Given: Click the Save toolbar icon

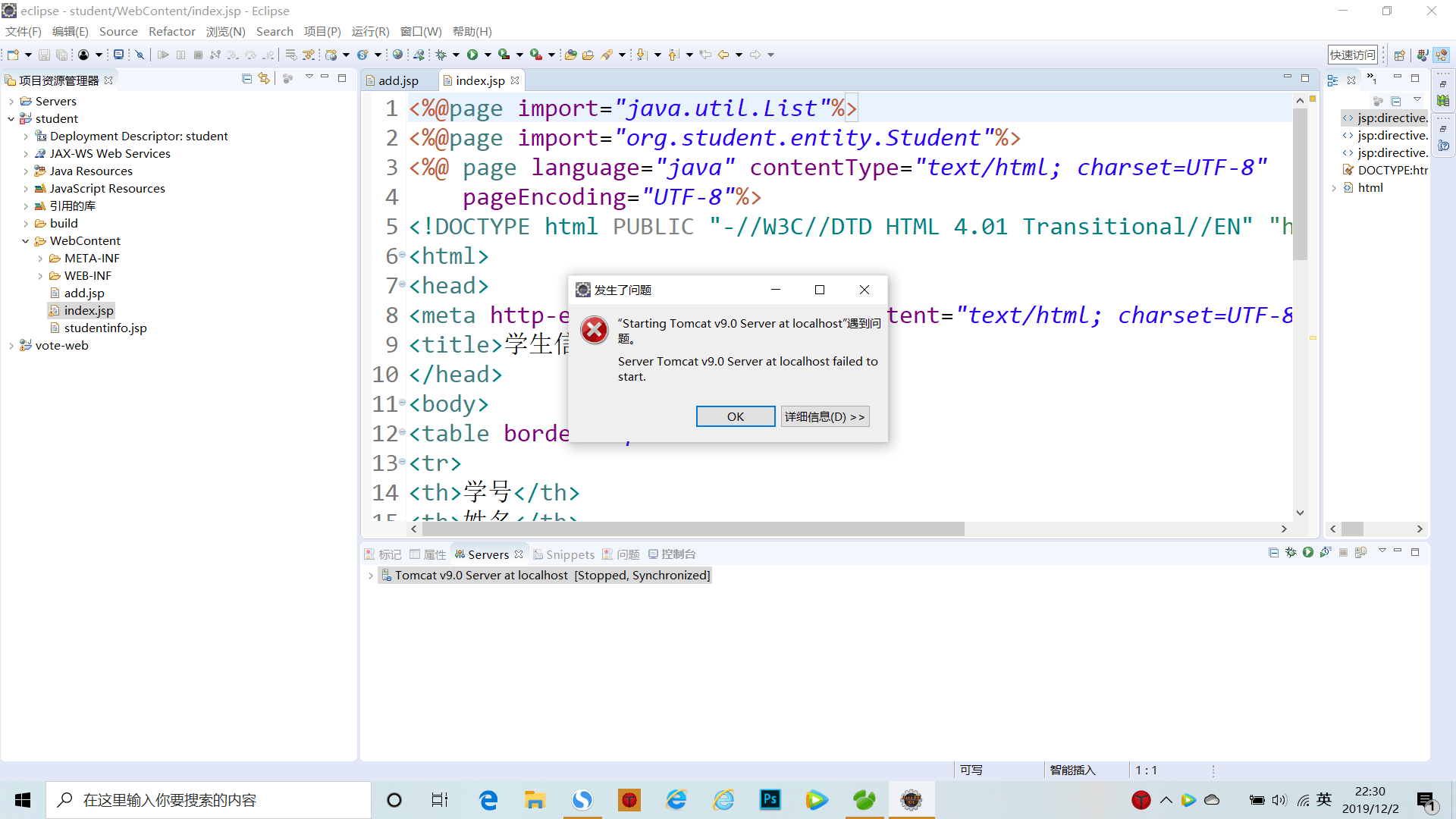Looking at the screenshot, I should coord(44,55).
